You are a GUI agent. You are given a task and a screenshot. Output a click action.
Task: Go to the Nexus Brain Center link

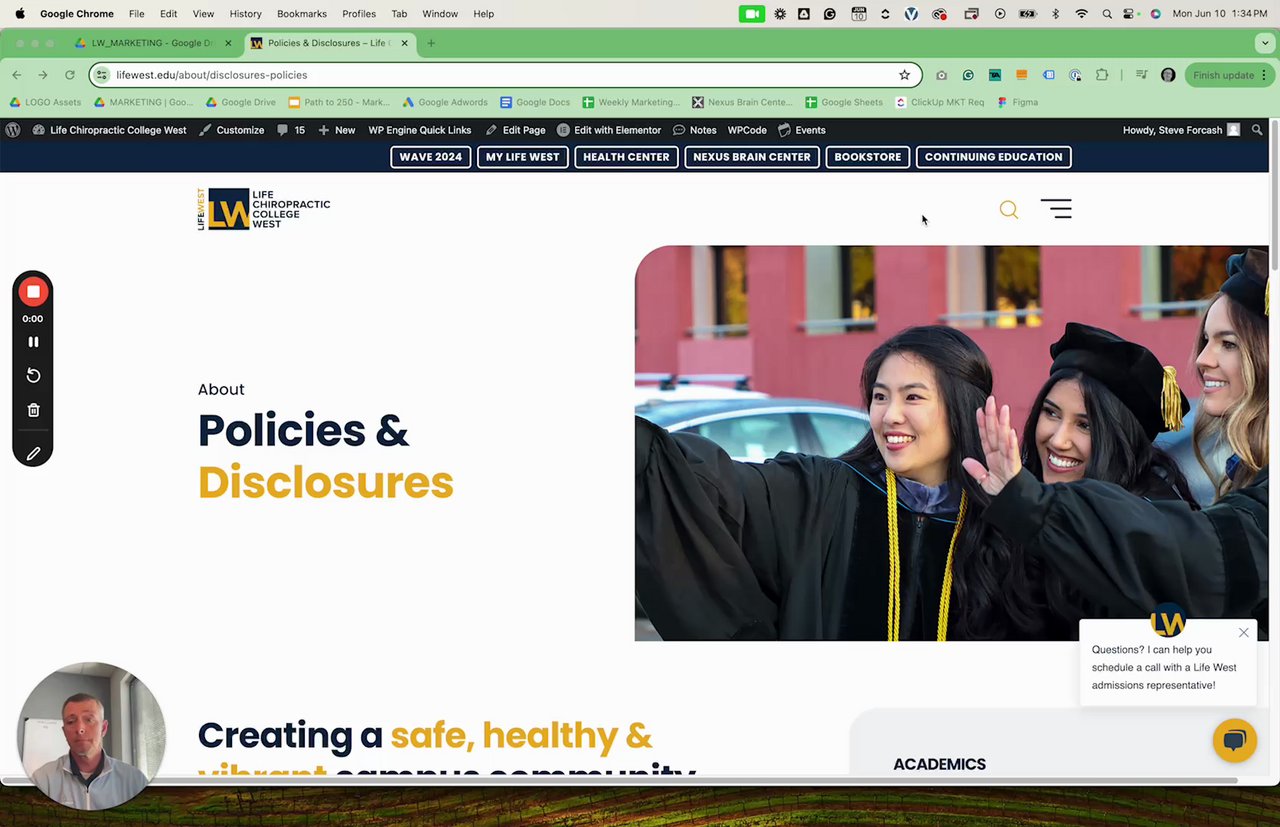[752, 157]
